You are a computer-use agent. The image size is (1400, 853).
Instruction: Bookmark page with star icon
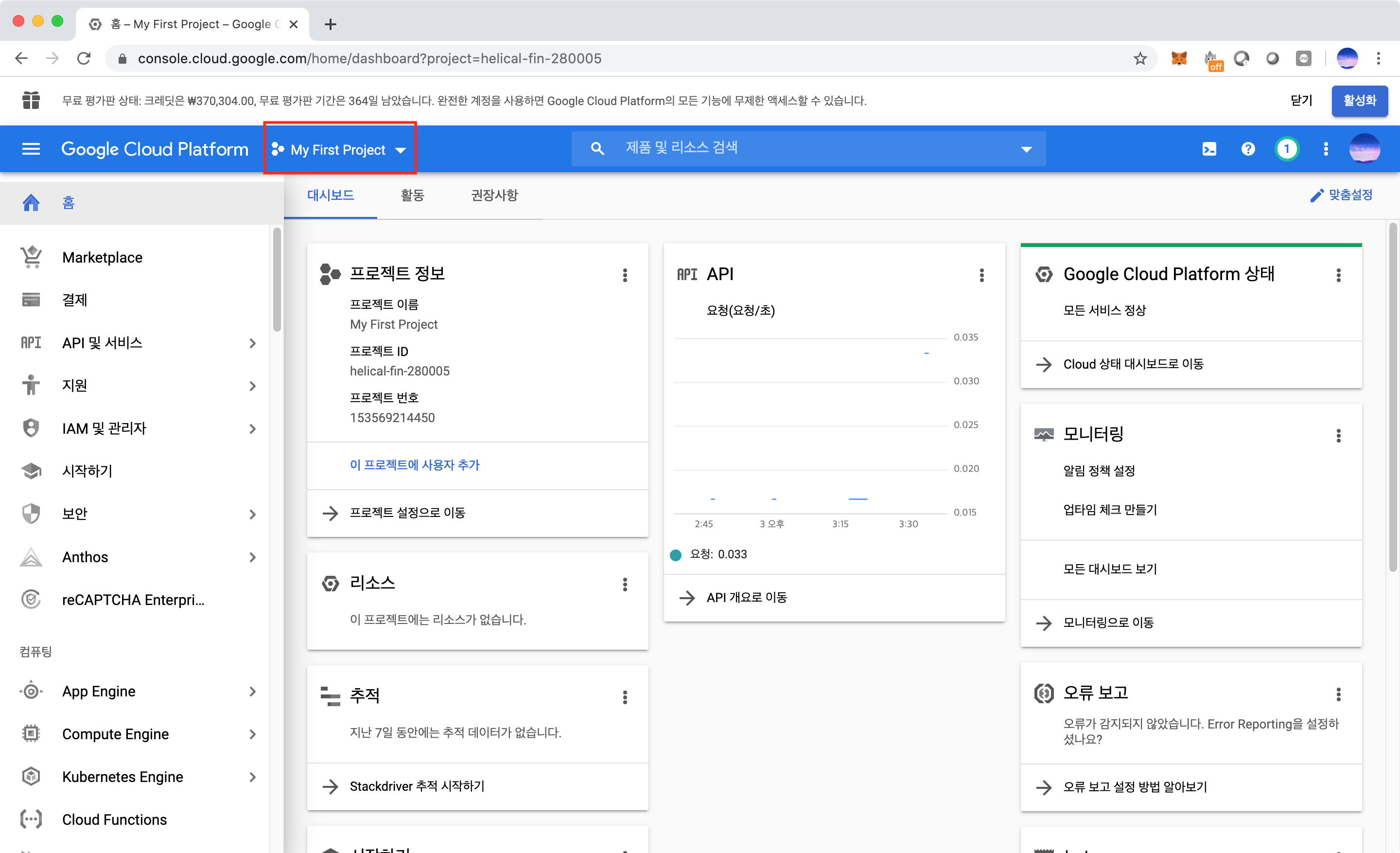(1140, 58)
